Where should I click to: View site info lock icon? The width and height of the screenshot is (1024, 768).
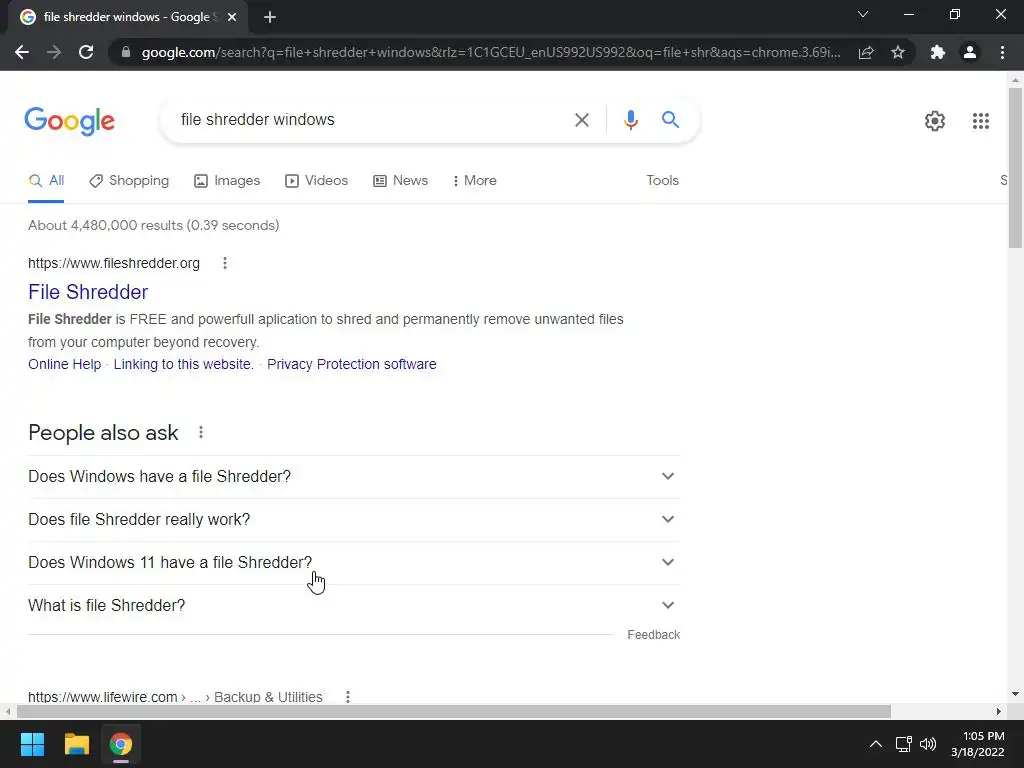126,52
